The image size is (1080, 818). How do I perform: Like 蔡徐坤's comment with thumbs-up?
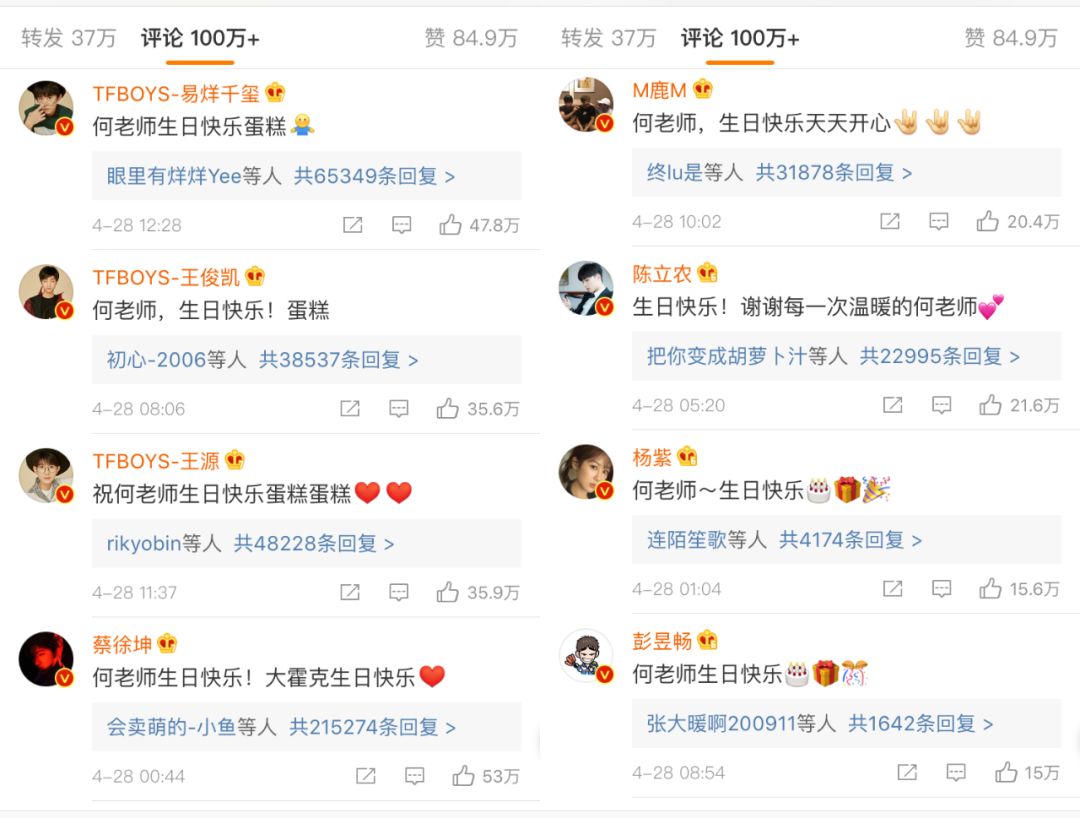pos(464,776)
